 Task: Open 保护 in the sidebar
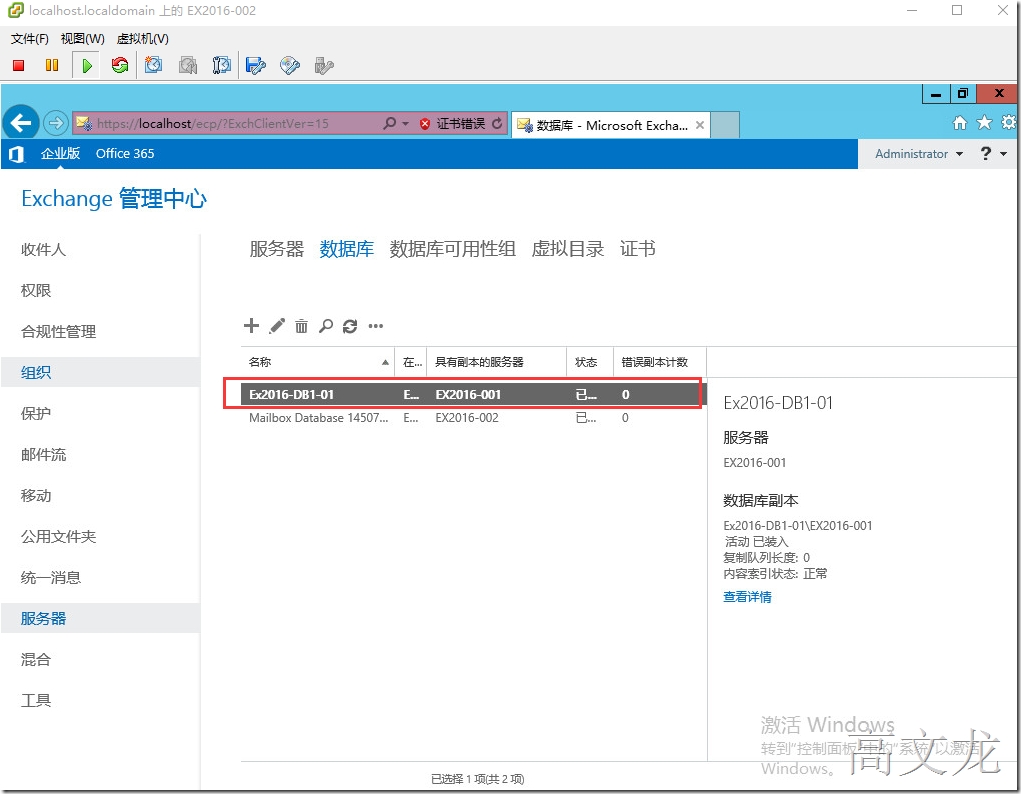(x=36, y=414)
